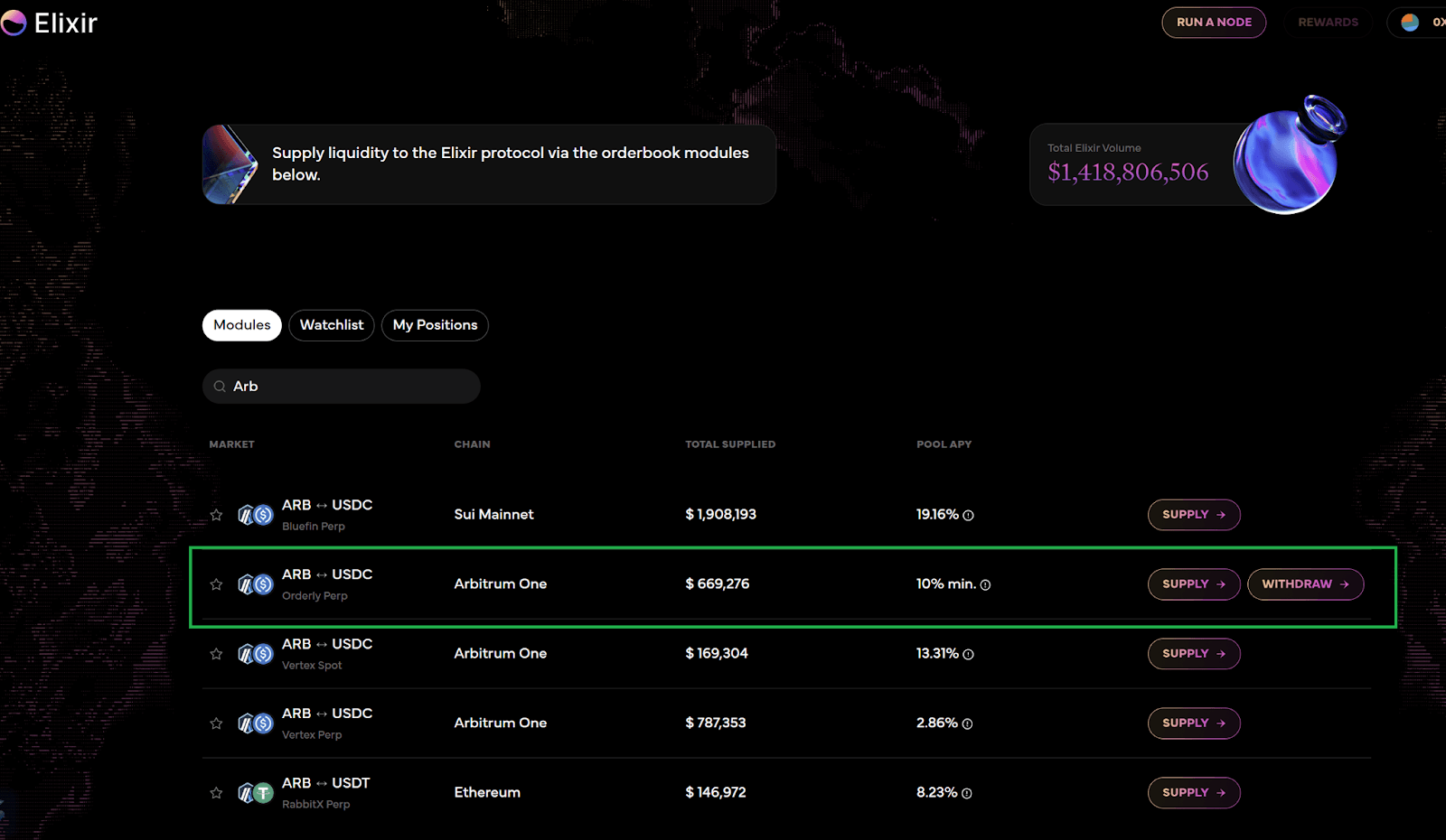
Task: Click the Total Elixir Volume card
Action: click(1184, 164)
